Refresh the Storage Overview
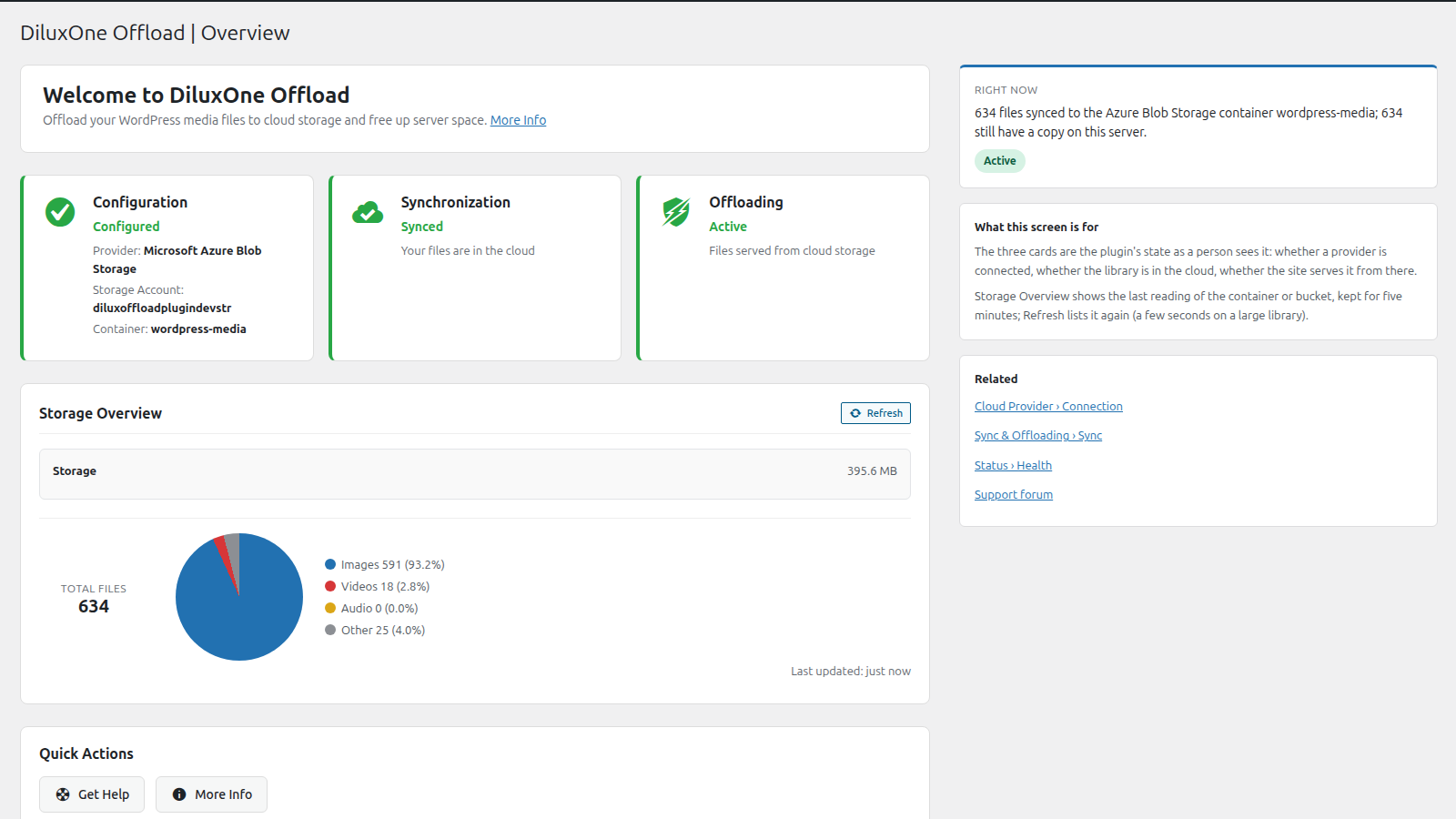This screenshot has height=819, width=1456. point(875,413)
